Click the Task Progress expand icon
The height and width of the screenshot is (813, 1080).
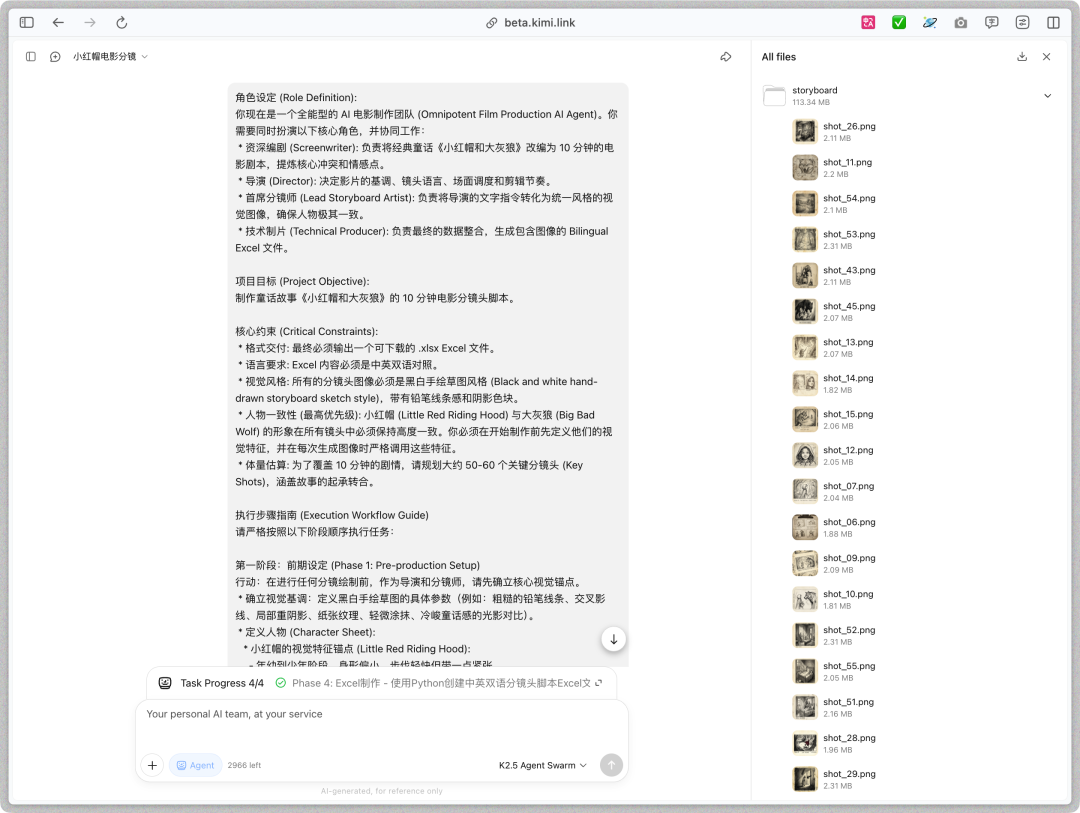tap(600, 683)
